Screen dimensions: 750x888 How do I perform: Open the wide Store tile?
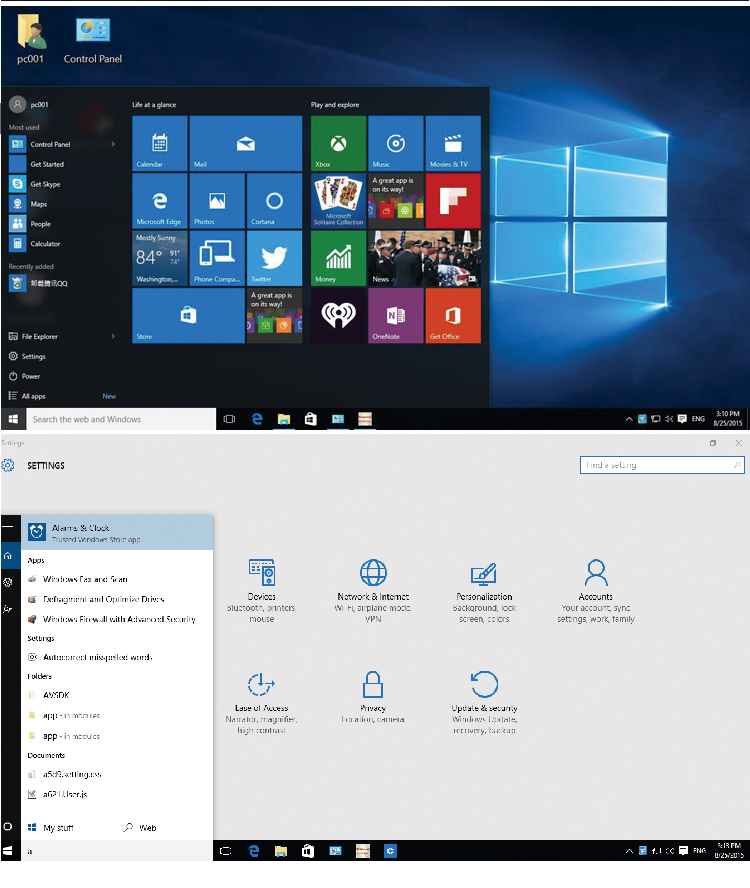[189, 315]
